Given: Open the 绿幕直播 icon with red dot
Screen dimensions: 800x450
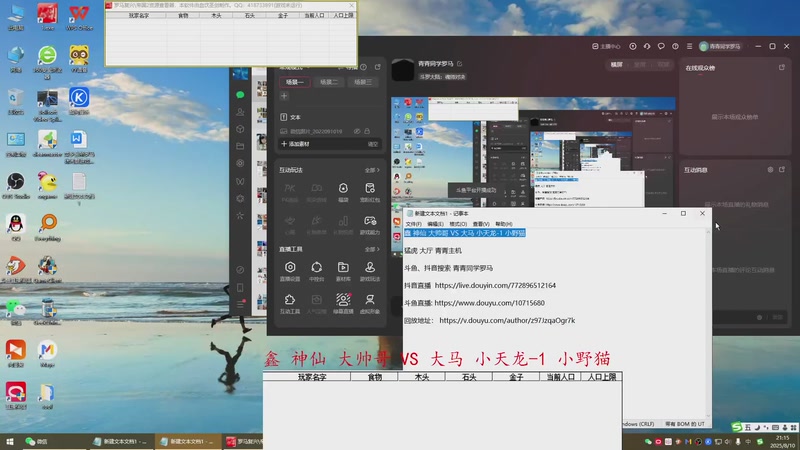Looking at the screenshot, I should 343,303.
